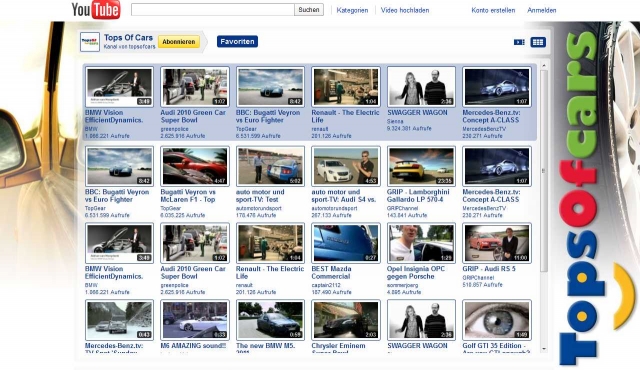The image size is (640, 370).
Task: Click Konto erstellen link
Action: pos(493,10)
